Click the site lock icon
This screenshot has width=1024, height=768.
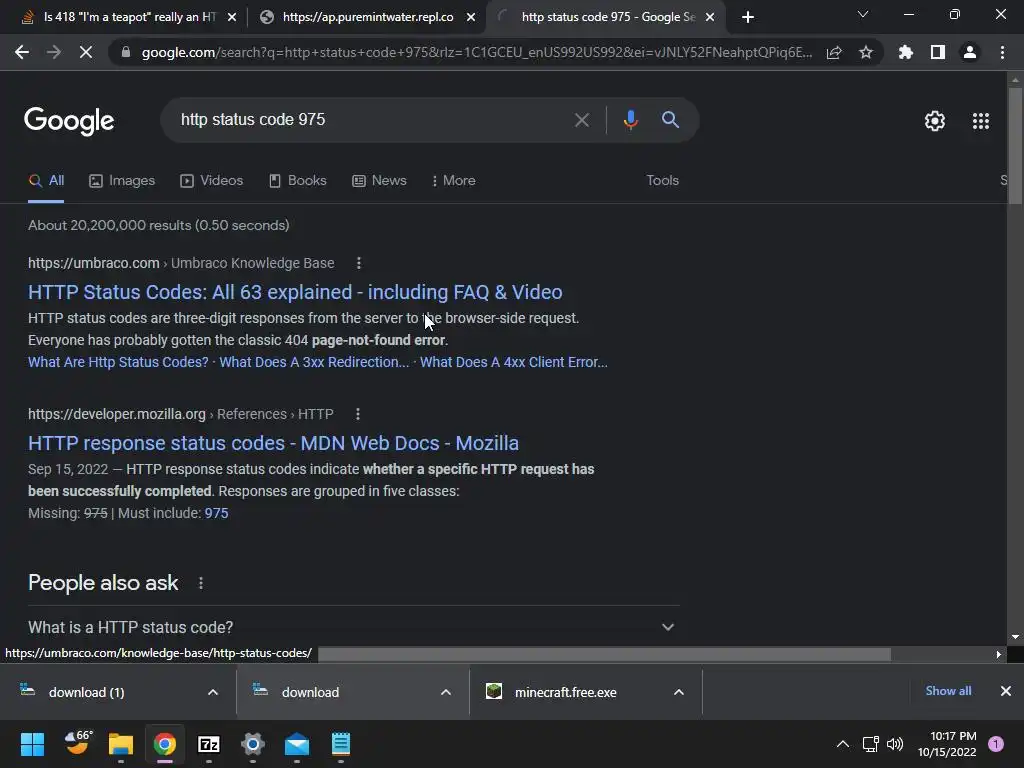[125, 52]
